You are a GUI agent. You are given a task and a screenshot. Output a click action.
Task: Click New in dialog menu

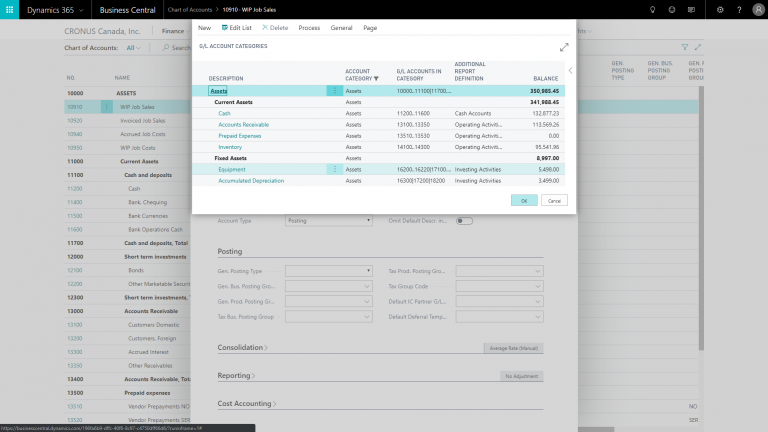coord(204,28)
